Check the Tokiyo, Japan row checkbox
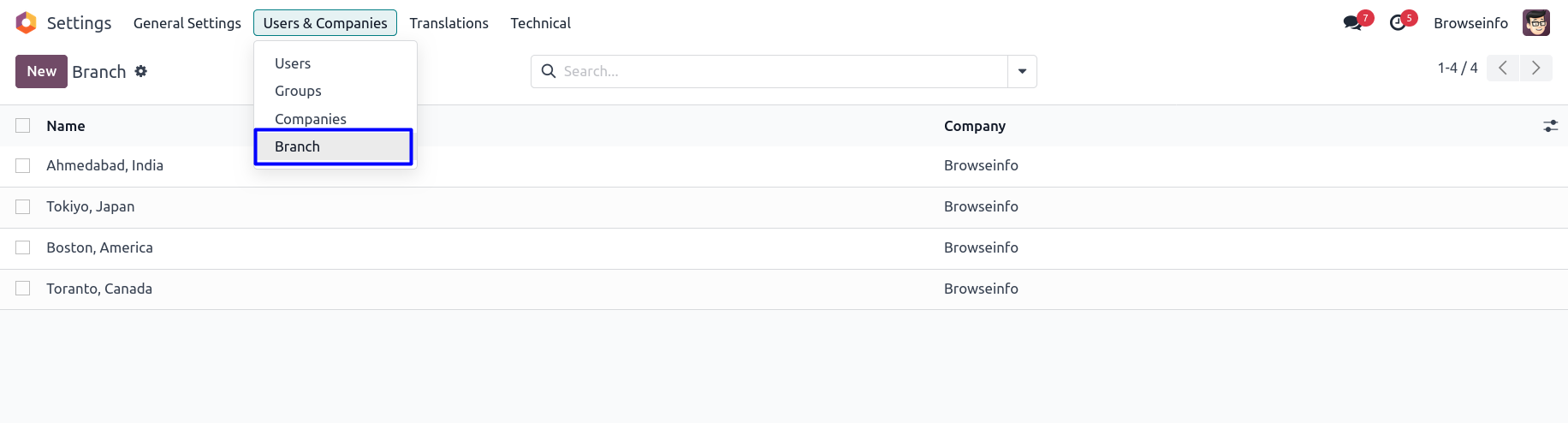 tap(23, 206)
